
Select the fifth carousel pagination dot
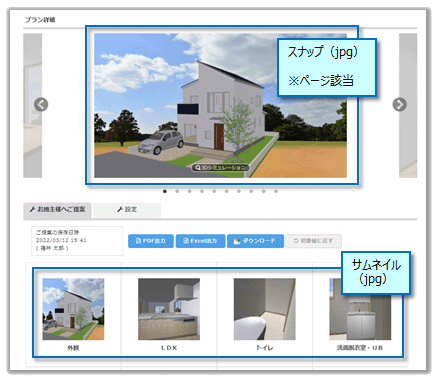click(x=214, y=191)
